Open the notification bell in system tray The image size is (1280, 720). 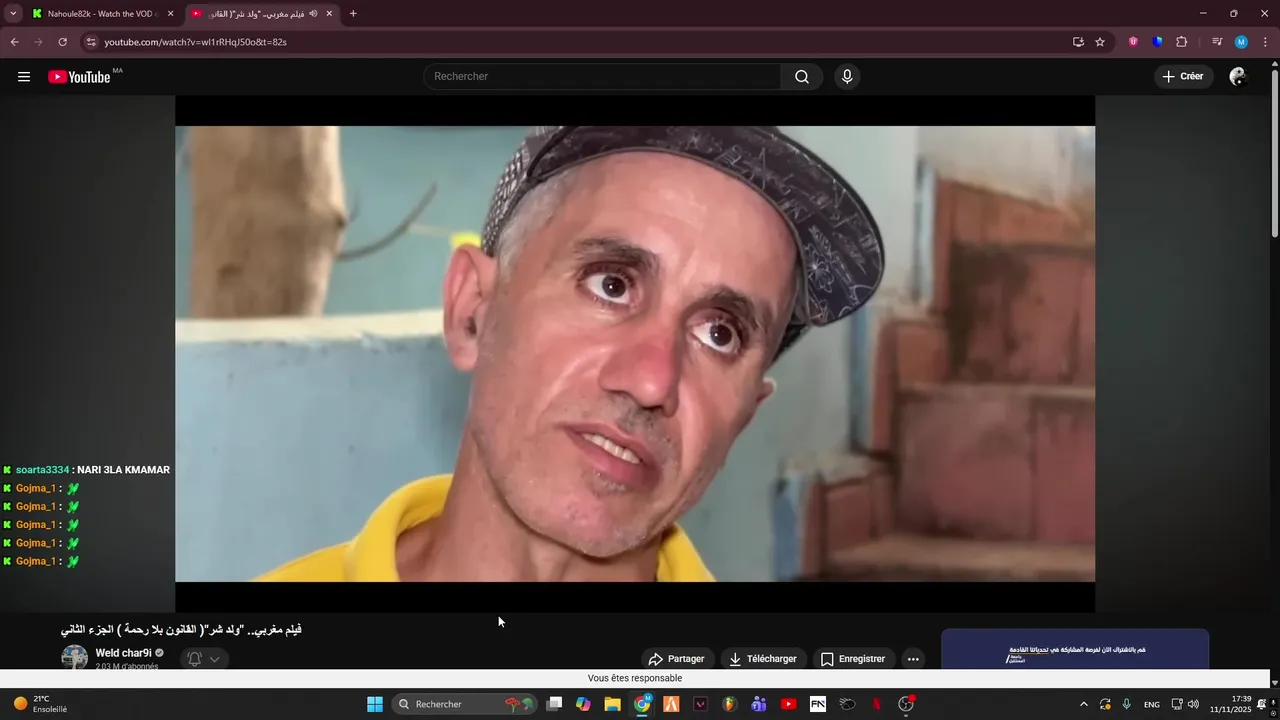(x=1262, y=704)
